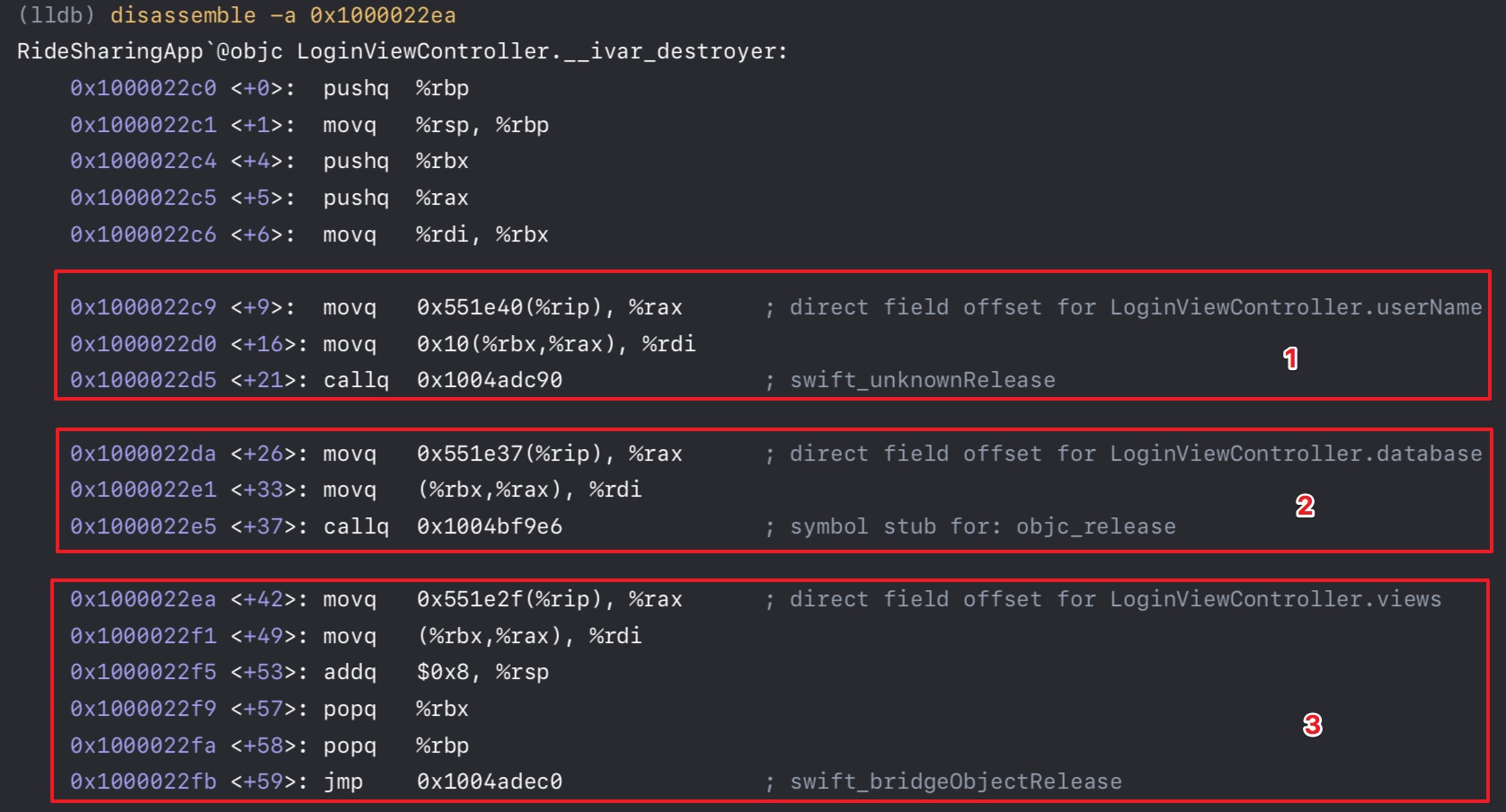Click the address 0x1000022da at offset +26
1506x812 pixels.
click(x=143, y=454)
